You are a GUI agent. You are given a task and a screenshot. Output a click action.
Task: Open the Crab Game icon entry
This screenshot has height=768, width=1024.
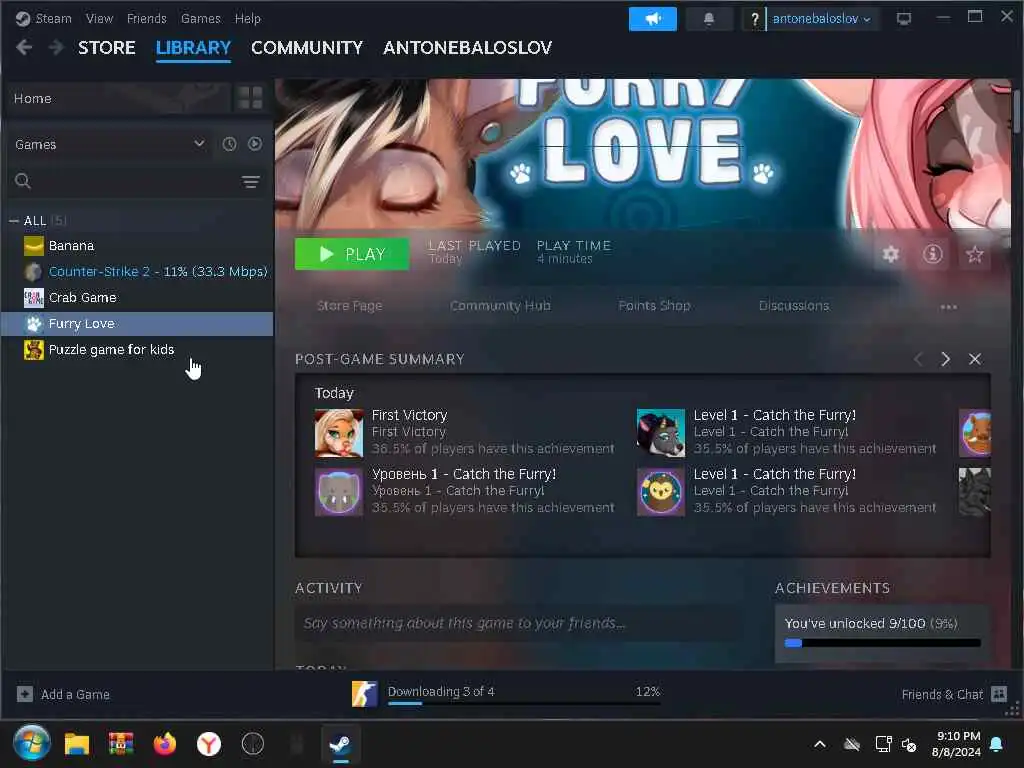(x=34, y=298)
